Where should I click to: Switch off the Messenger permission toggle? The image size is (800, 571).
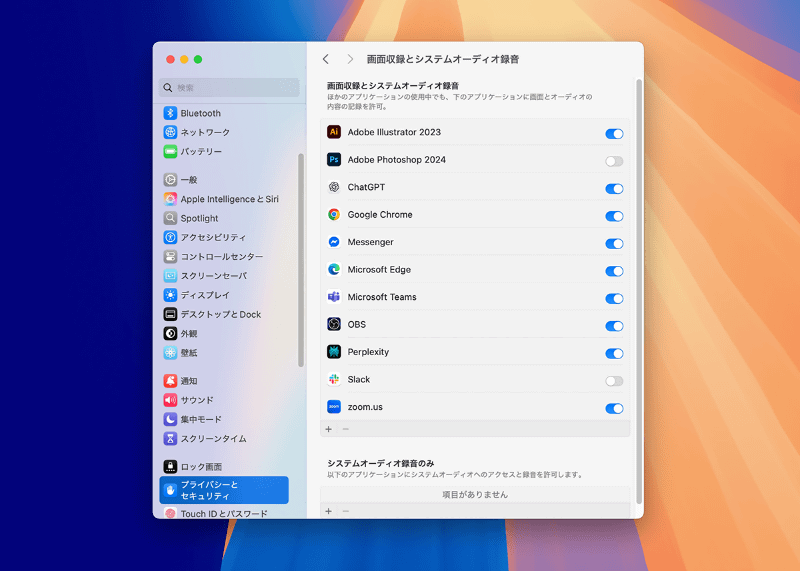pyautogui.click(x=614, y=244)
